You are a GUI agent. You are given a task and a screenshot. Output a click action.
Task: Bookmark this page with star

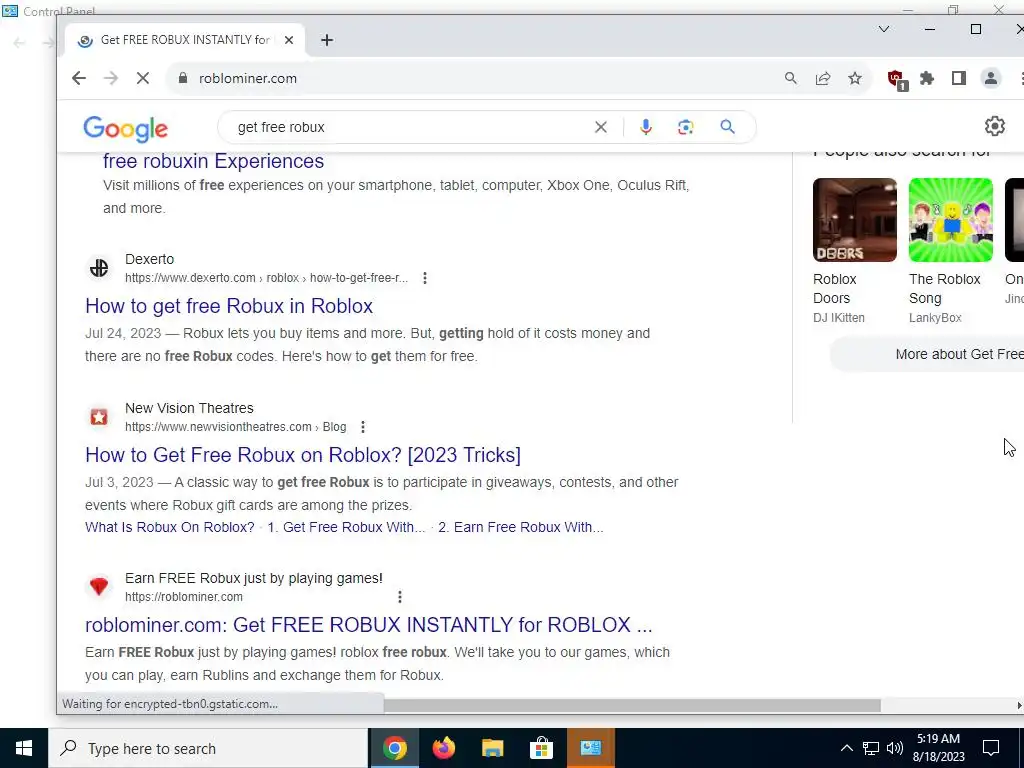[x=855, y=78]
